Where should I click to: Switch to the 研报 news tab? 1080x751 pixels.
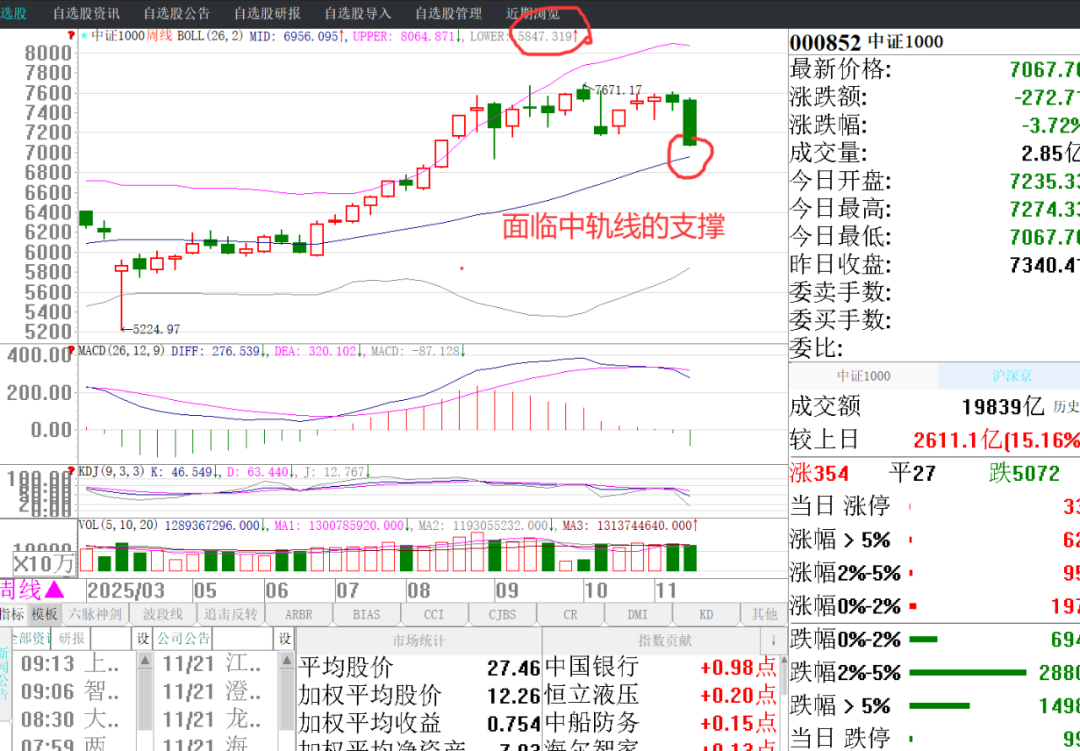pos(72,639)
